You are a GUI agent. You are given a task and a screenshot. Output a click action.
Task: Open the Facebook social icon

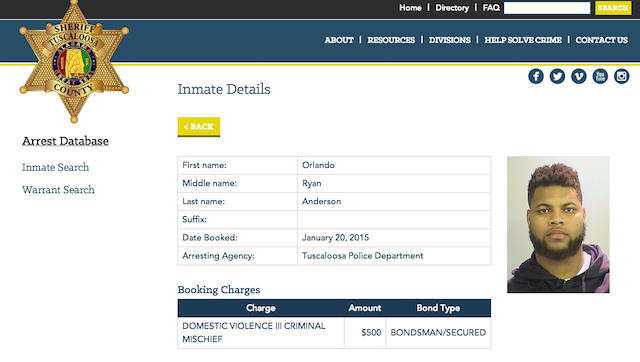pyautogui.click(x=536, y=76)
